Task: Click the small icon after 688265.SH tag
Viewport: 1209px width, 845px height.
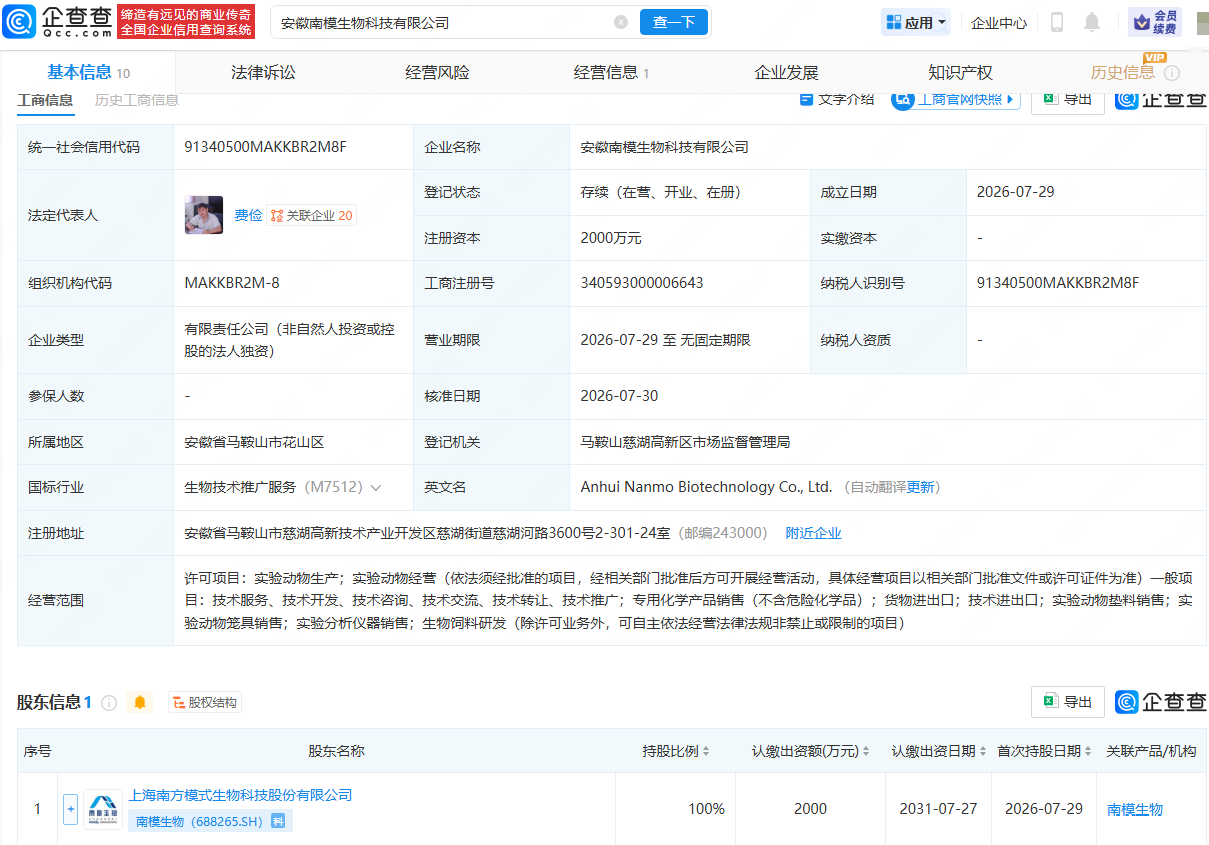Action: click(x=279, y=821)
